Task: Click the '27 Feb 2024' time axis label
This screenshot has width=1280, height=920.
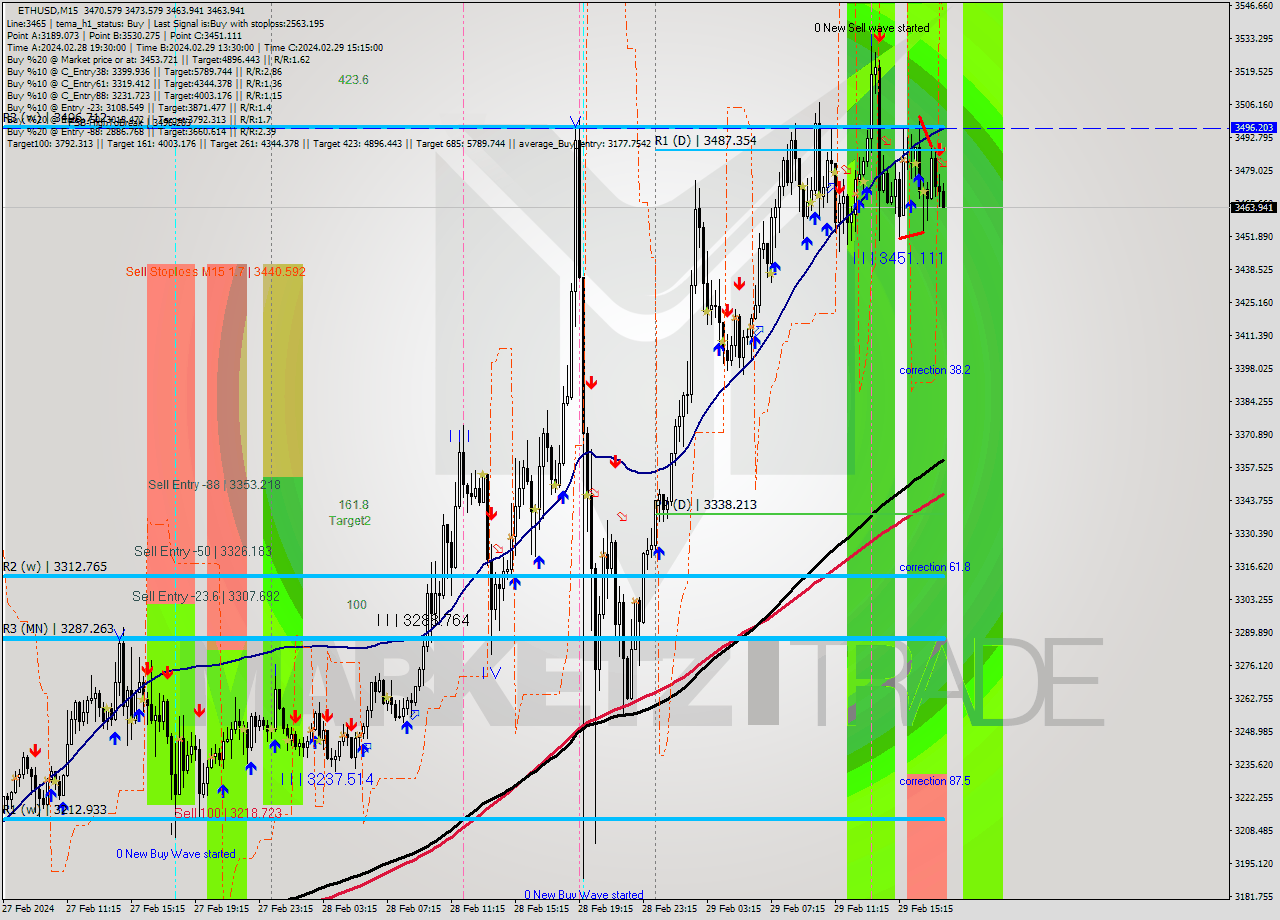Action: coord(30,909)
